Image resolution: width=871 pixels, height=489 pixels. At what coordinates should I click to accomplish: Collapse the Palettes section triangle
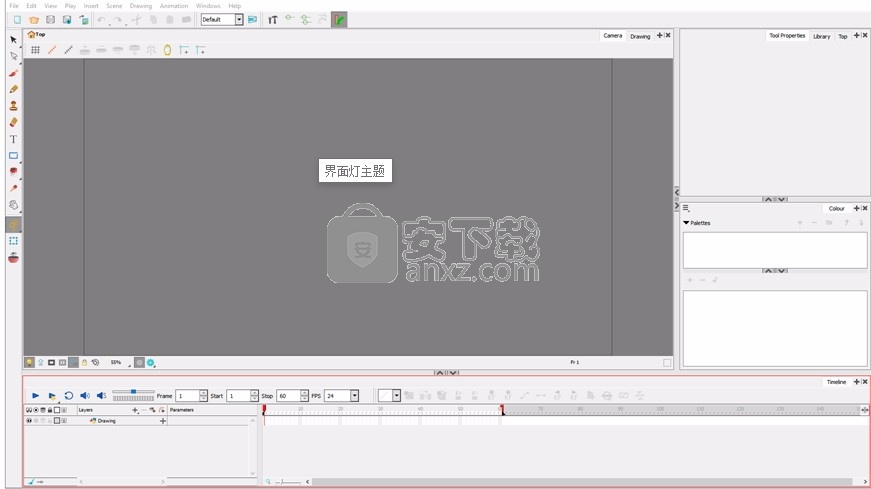(686, 223)
